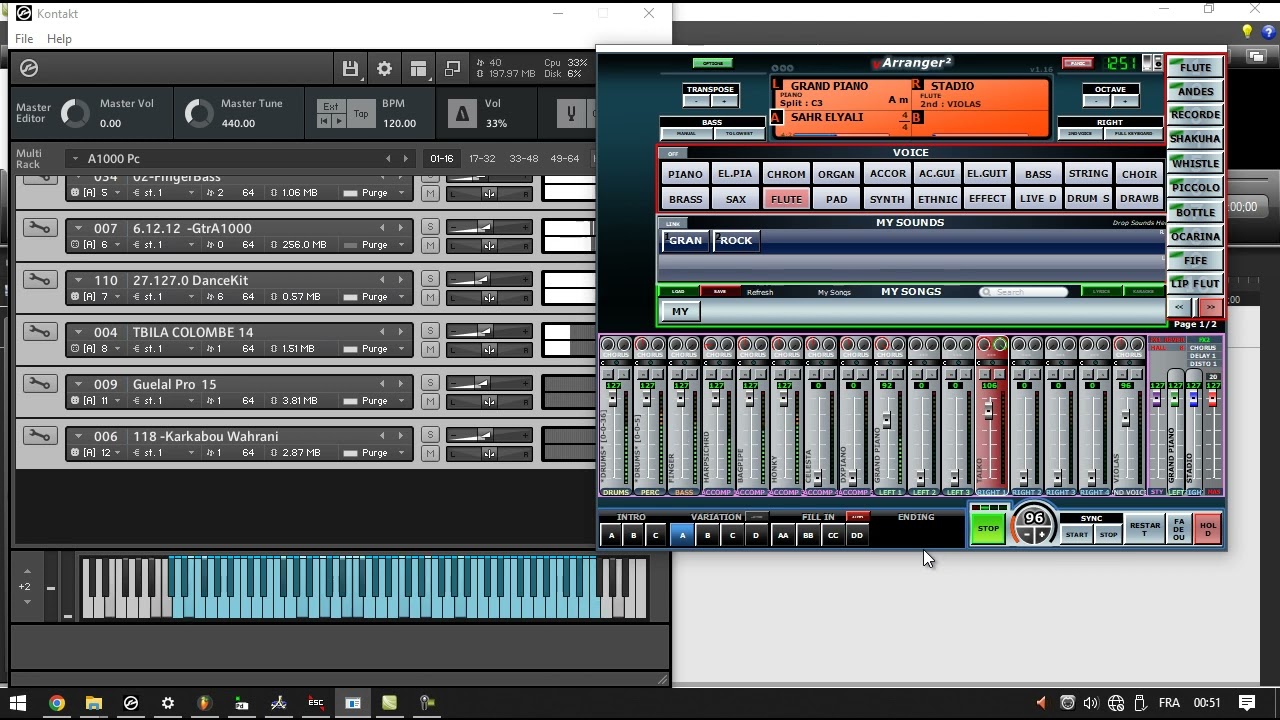This screenshot has width=1280, height=720.
Task: Click the Kontakt logo icon
Action: 29,68
